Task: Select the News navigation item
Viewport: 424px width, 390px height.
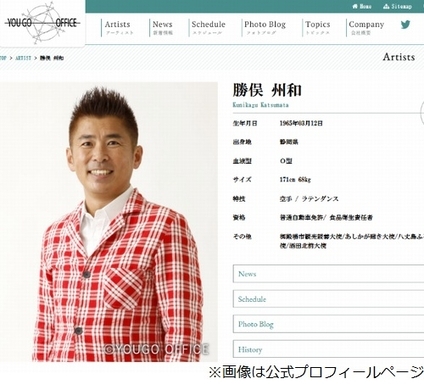Action: [x=162, y=28]
